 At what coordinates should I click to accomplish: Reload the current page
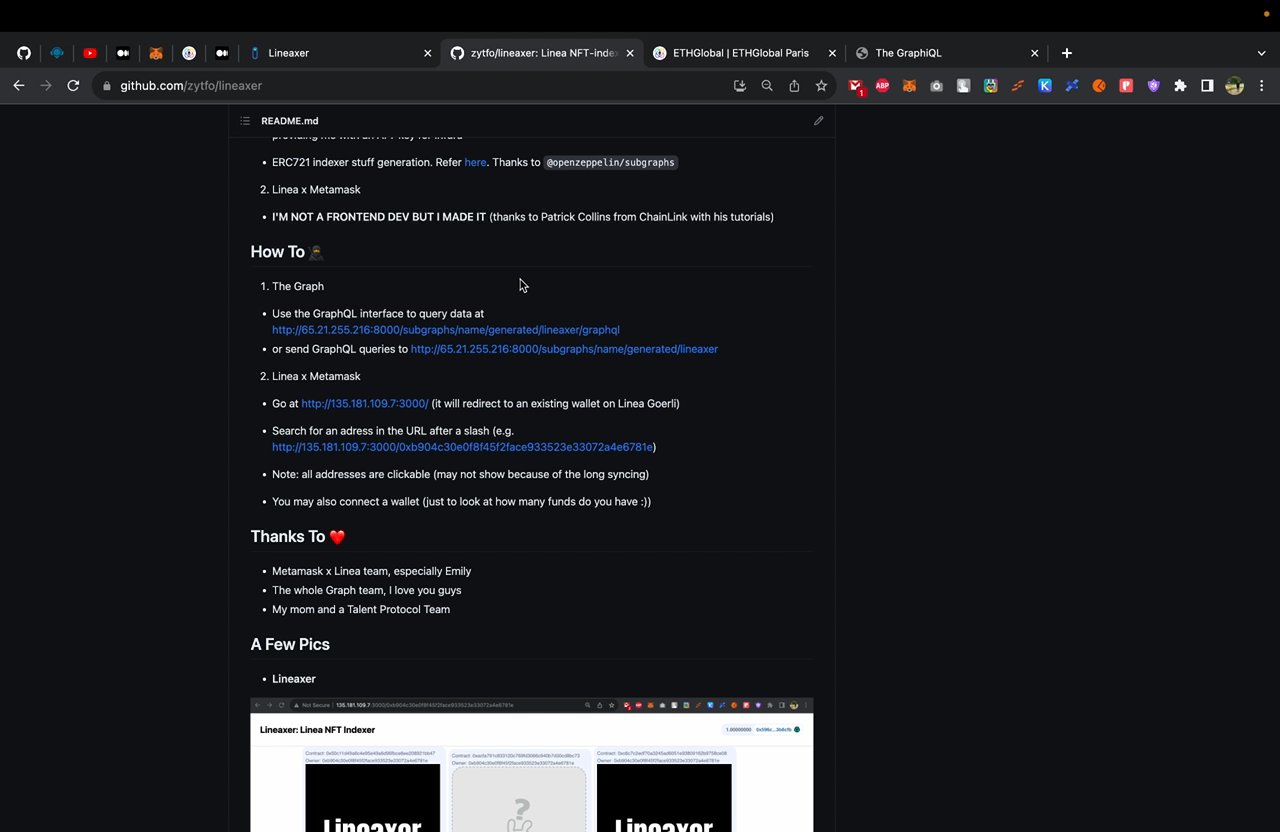point(73,86)
